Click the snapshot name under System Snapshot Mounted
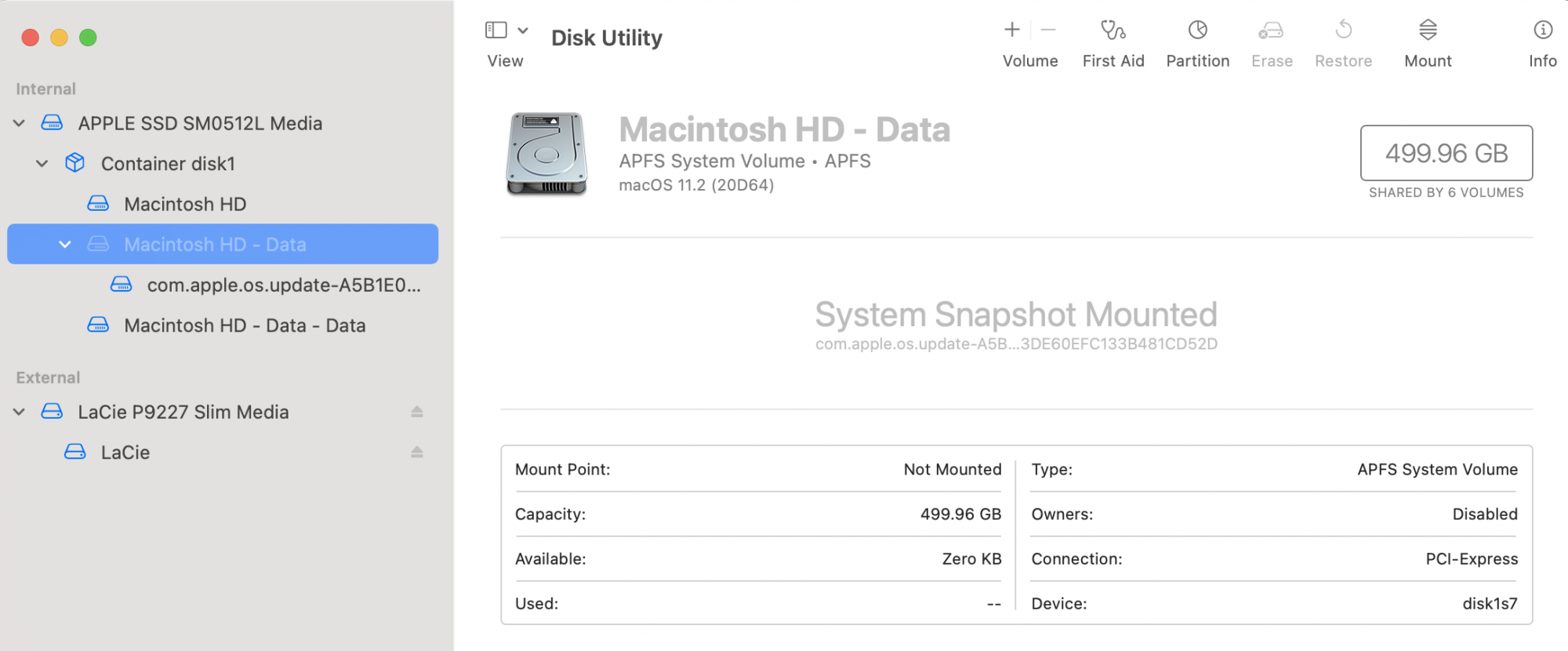 [1016, 344]
